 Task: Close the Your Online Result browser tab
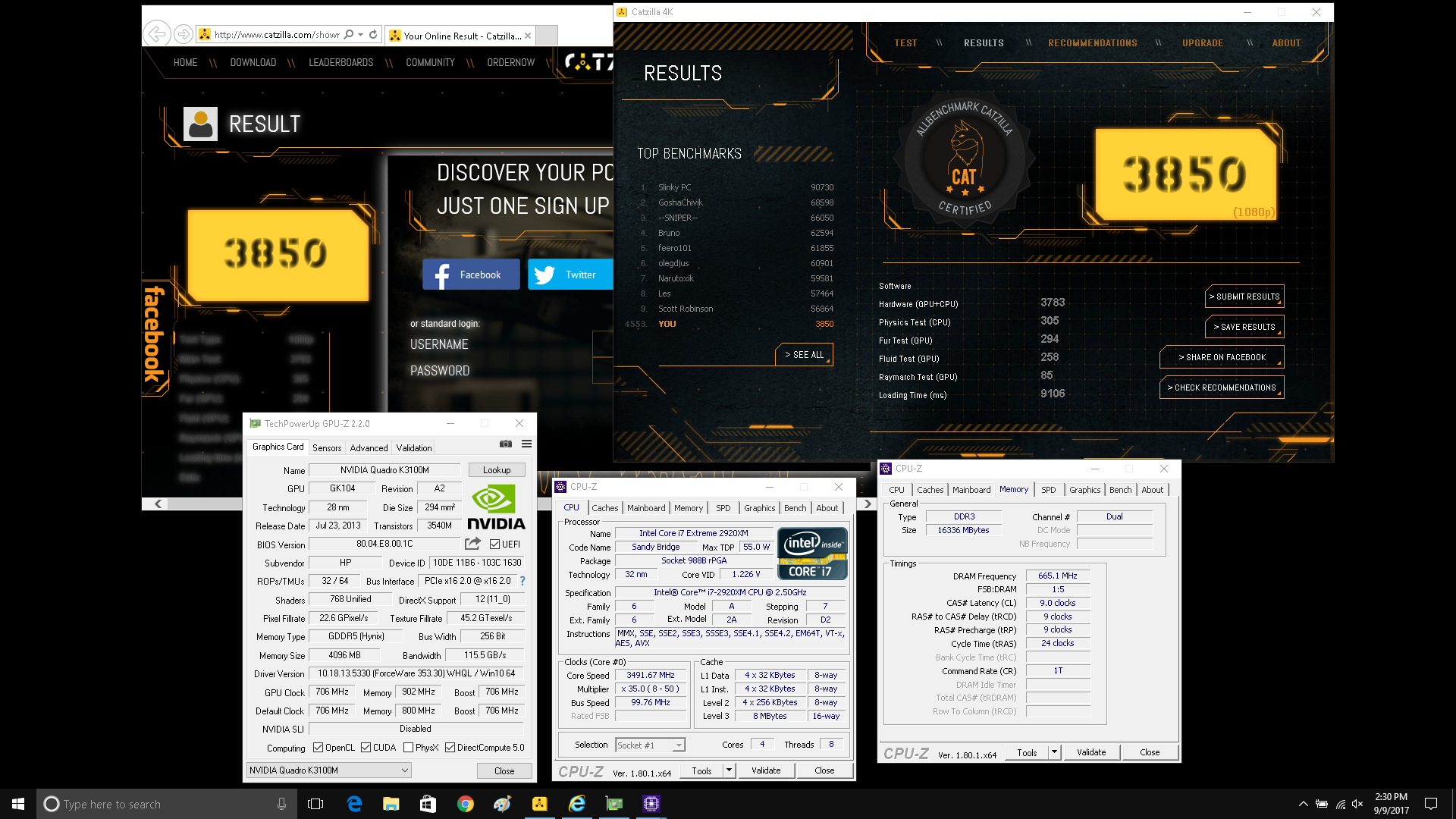(x=528, y=36)
